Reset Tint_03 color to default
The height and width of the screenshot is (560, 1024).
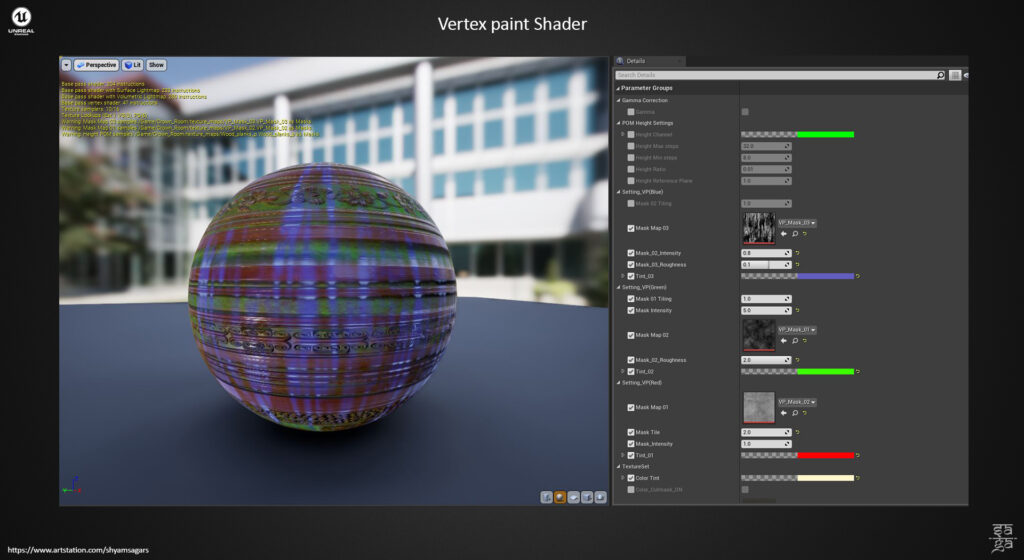coord(857,276)
